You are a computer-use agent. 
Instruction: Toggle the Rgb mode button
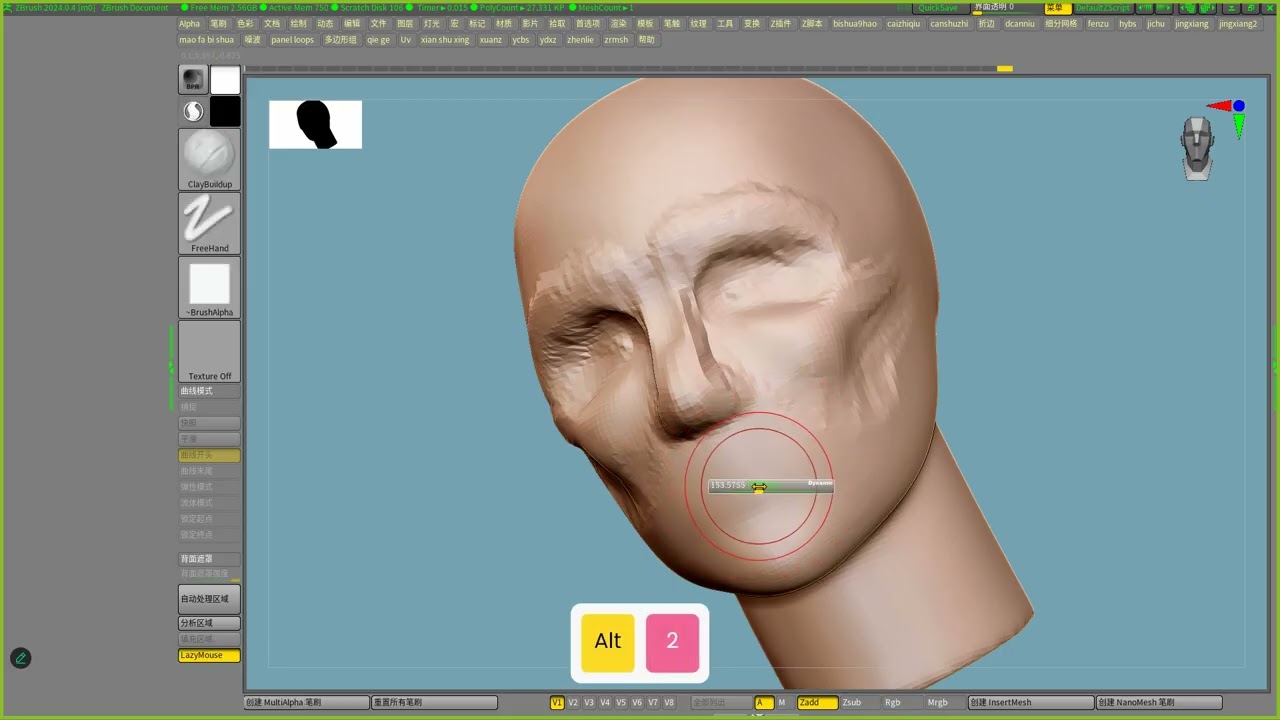tap(893, 703)
